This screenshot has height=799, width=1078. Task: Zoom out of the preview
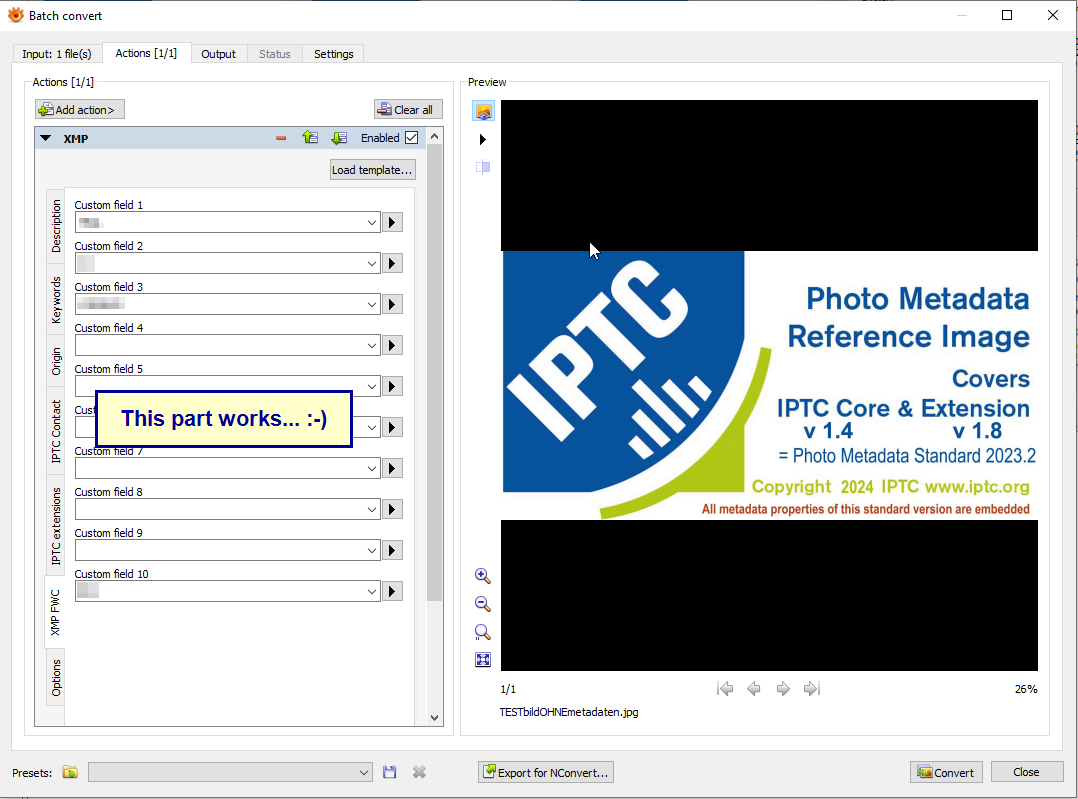(x=483, y=604)
